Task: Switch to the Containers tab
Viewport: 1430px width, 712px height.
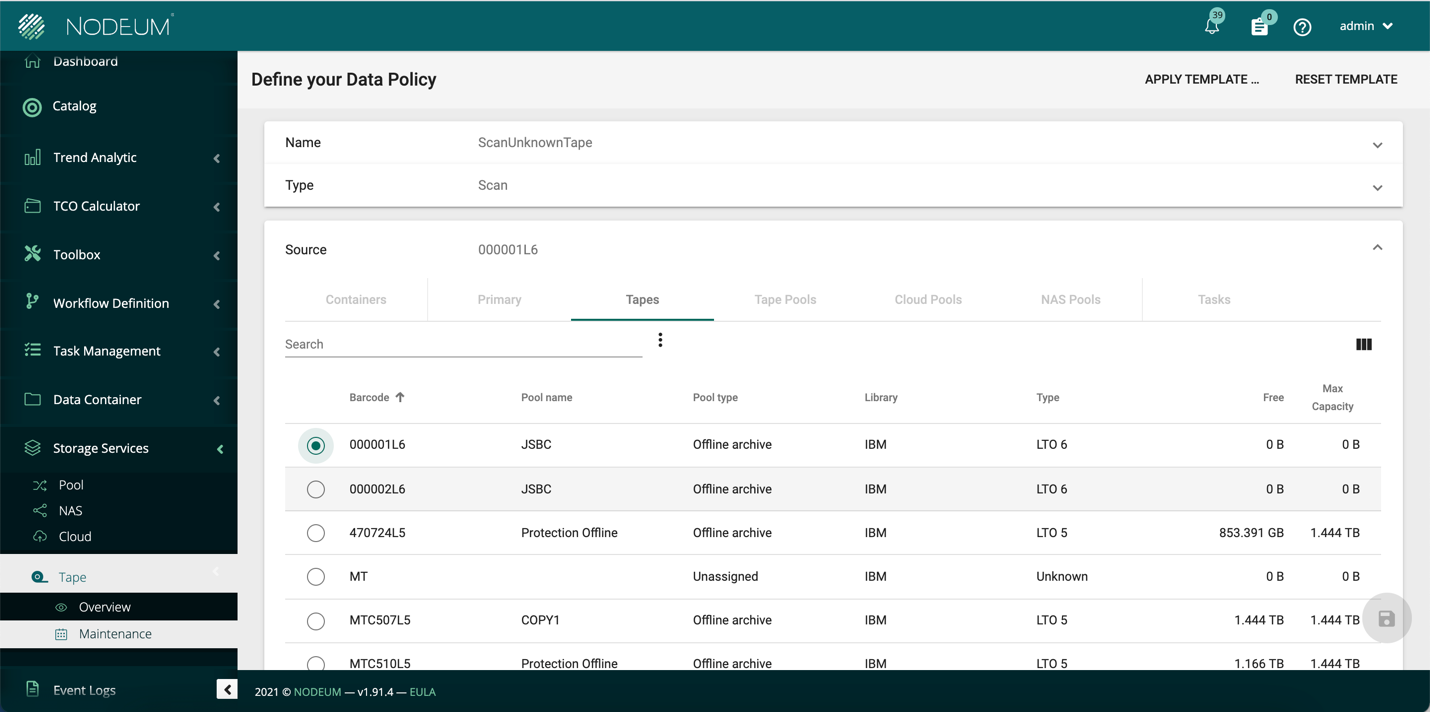Action: tap(356, 300)
